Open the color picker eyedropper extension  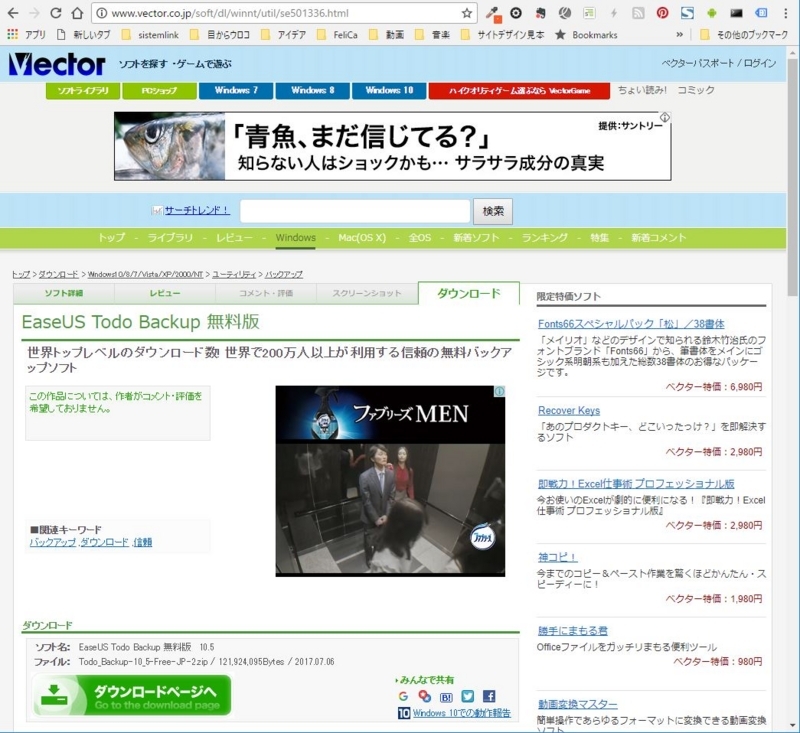coord(492,13)
